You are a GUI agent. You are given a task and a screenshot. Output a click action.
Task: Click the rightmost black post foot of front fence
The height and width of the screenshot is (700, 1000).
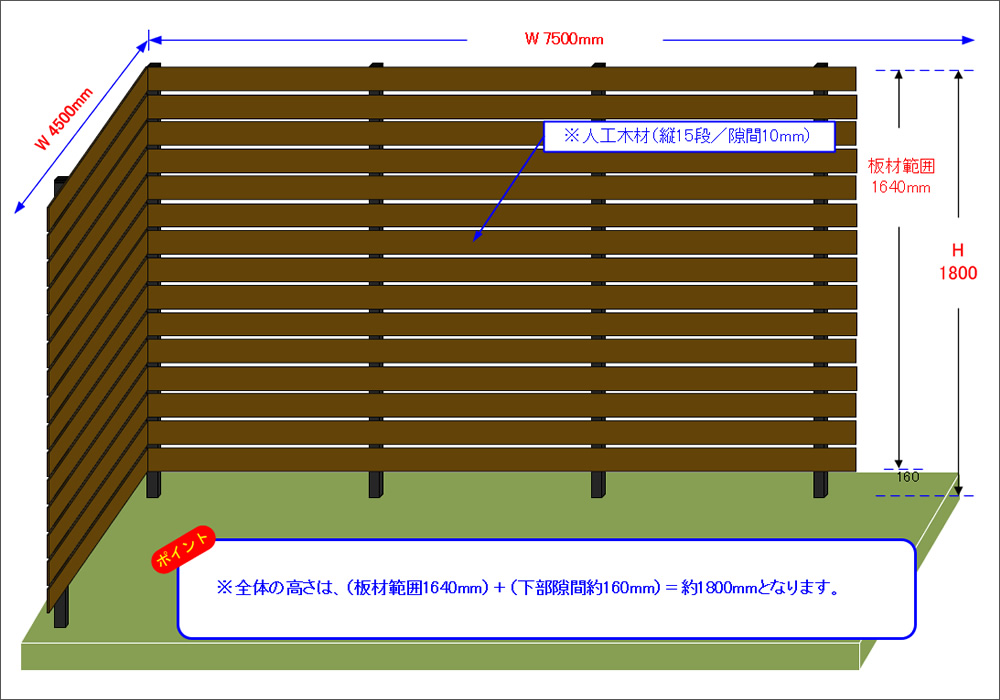coord(821,485)
